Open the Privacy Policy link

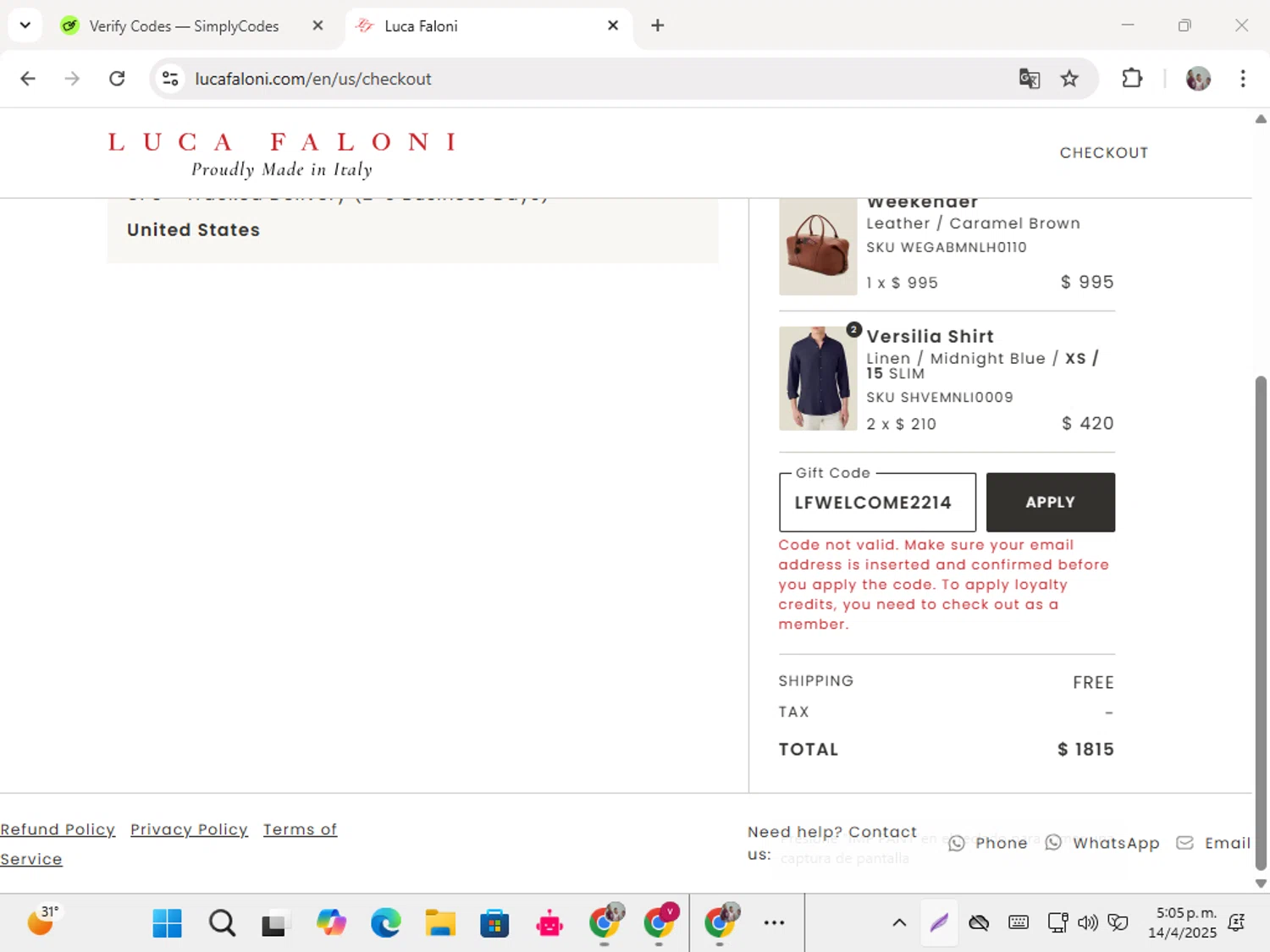(x=189, y=829)
